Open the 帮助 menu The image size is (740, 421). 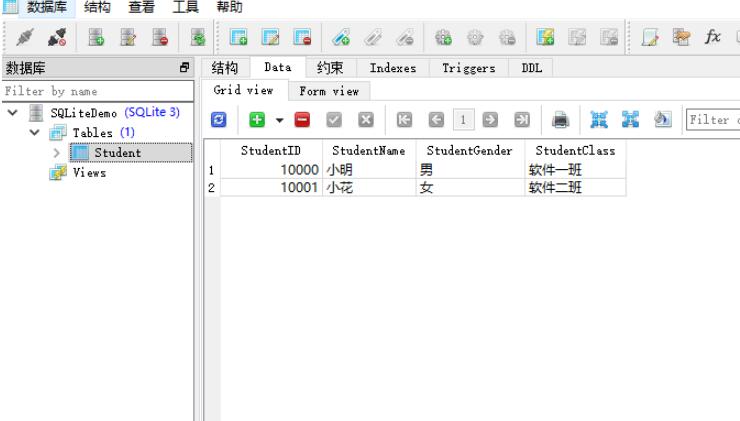pyautogui.click(x=229, y=7)
